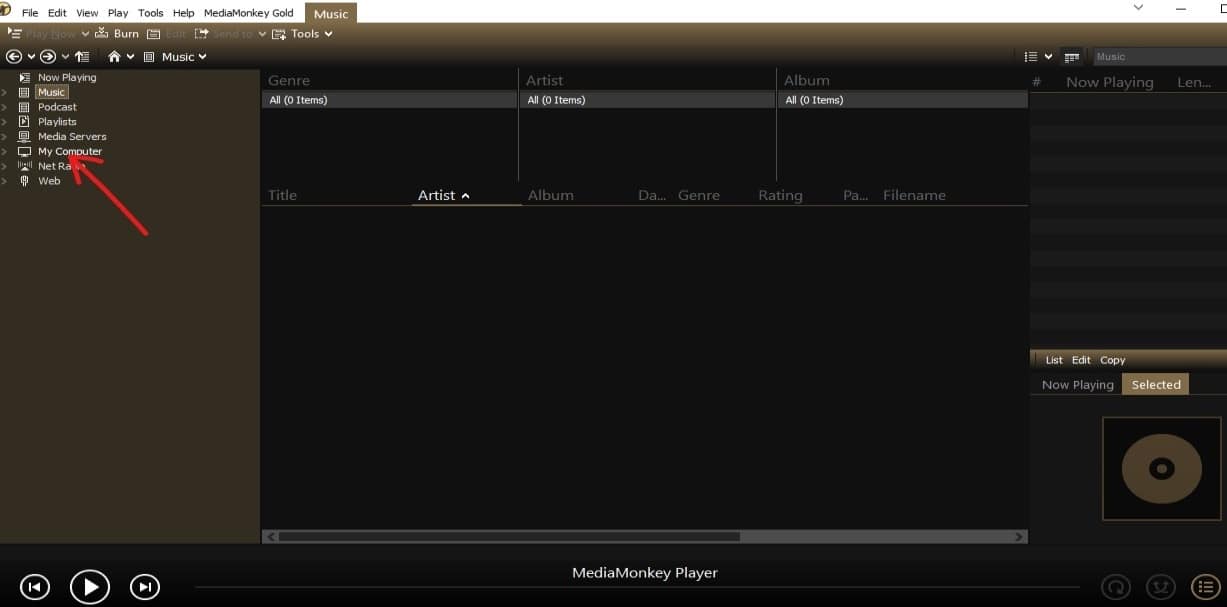1227x607 pixels.
Task: Click the Burn disc icon
Action: 102,33
